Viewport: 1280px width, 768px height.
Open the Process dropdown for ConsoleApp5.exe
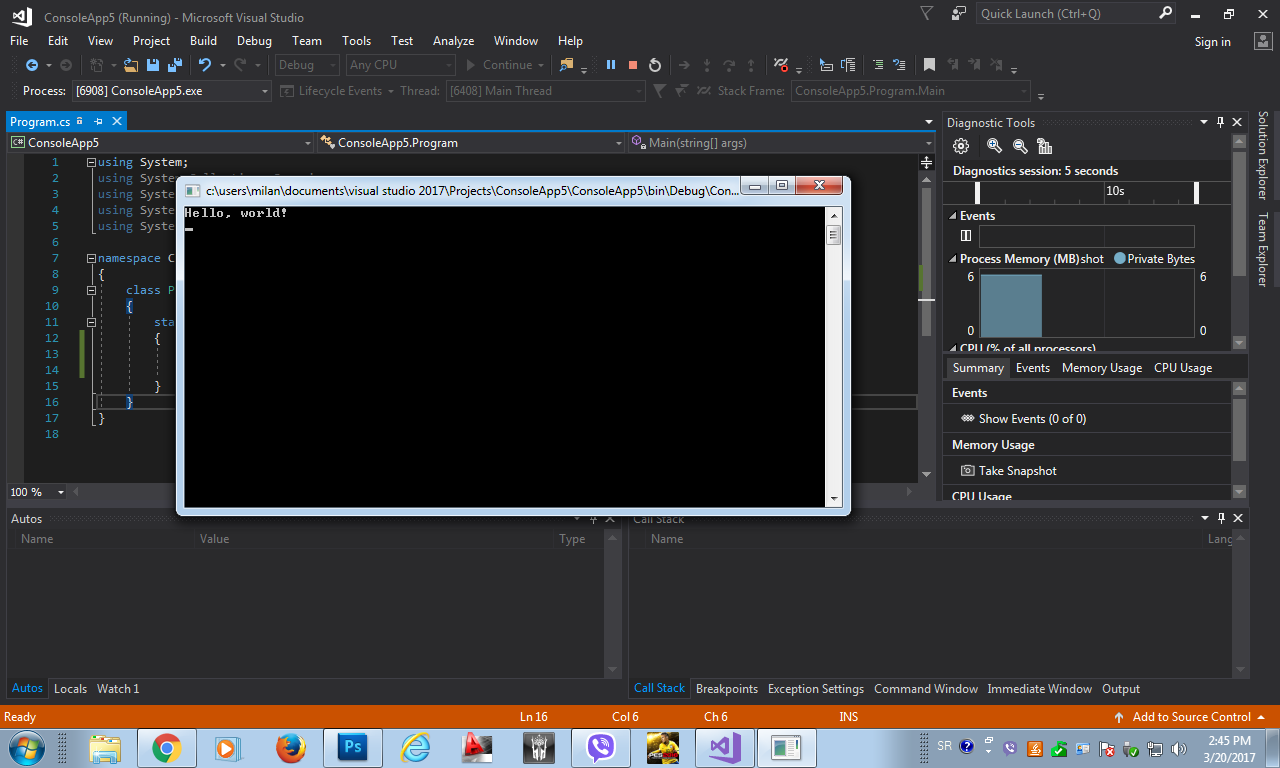pos(265,91)
